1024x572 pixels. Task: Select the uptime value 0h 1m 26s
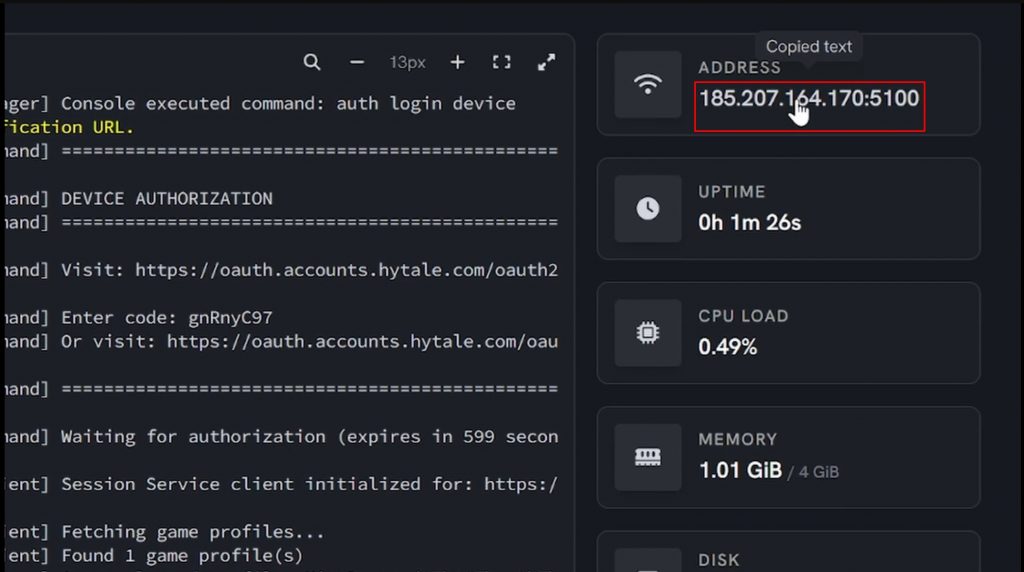[x=750, y=223]
